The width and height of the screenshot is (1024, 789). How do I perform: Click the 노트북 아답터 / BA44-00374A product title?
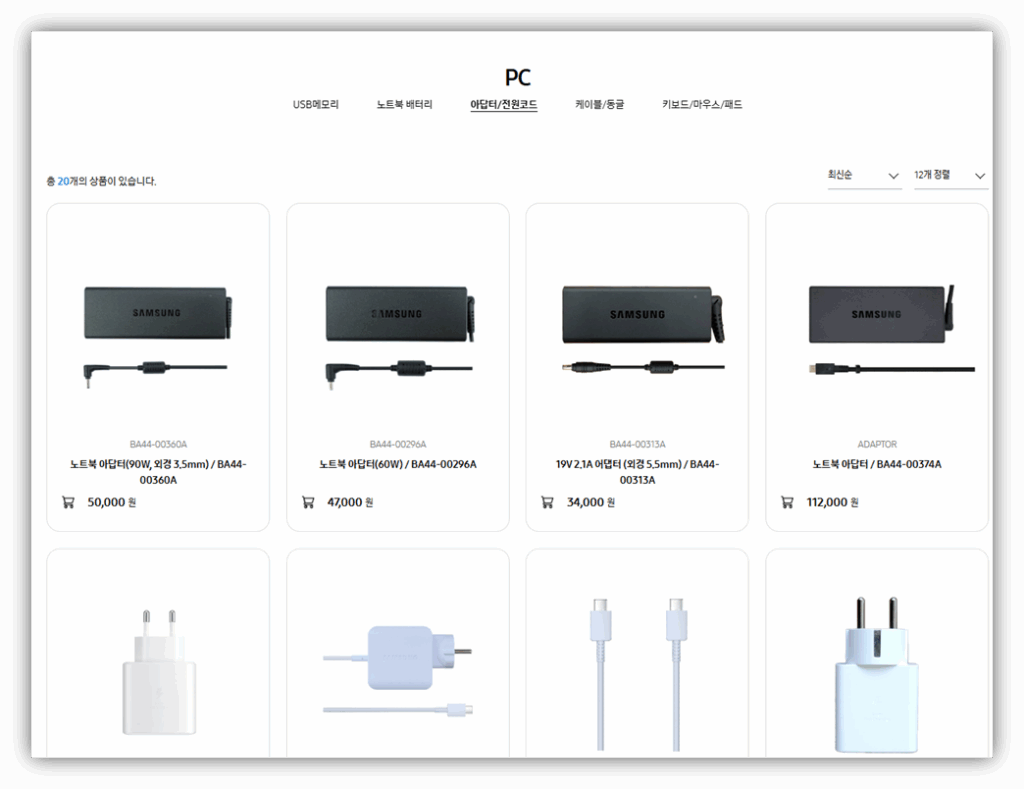click(x=877, y=464)
